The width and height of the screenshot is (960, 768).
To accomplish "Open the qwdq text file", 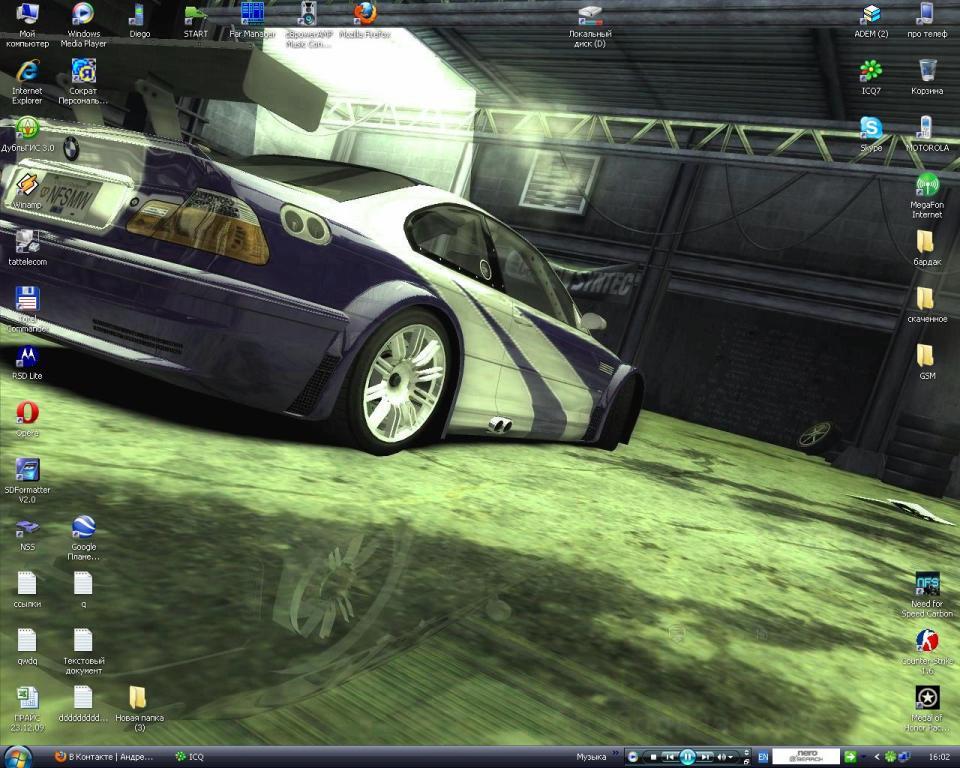I will coord(27,647).
